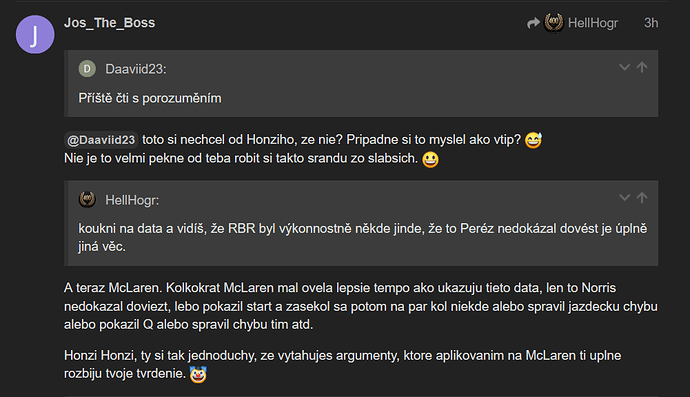Jump to HellHogr's quoted post arrow
Image resolution: width=690 pixels, height=397 pixels.
point(642,198)
